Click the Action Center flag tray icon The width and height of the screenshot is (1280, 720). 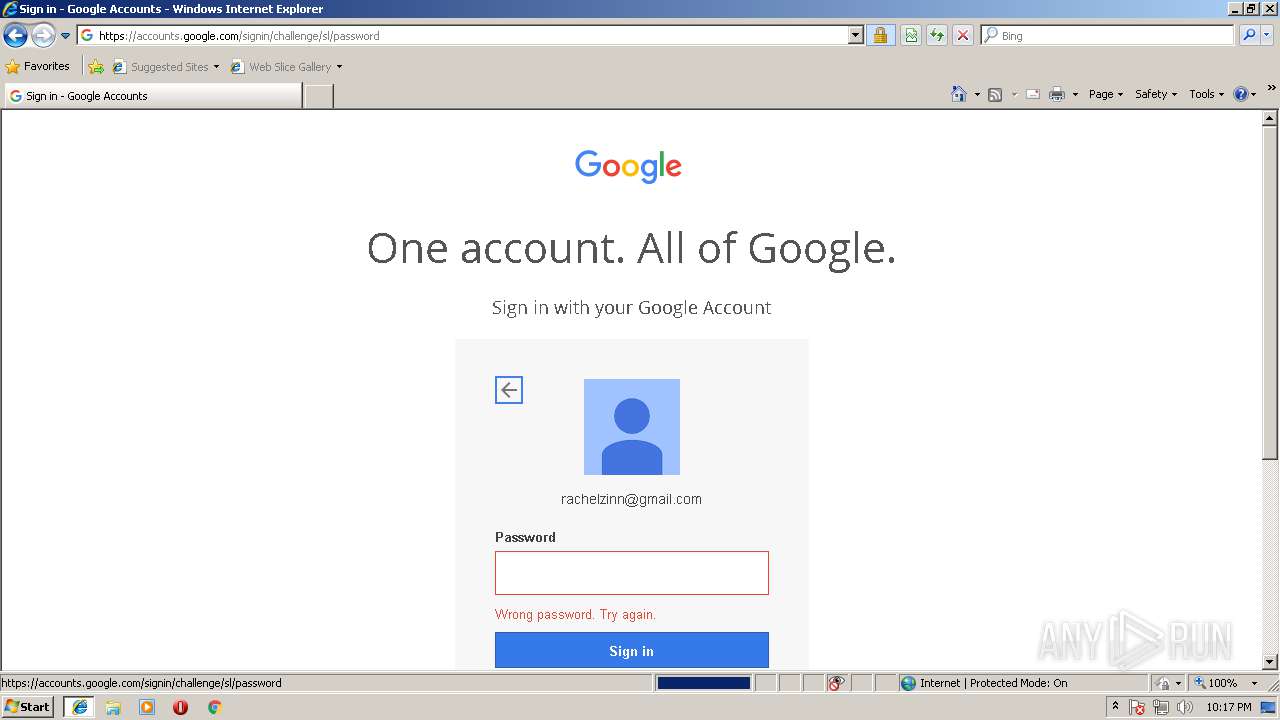click(1138, 707)
